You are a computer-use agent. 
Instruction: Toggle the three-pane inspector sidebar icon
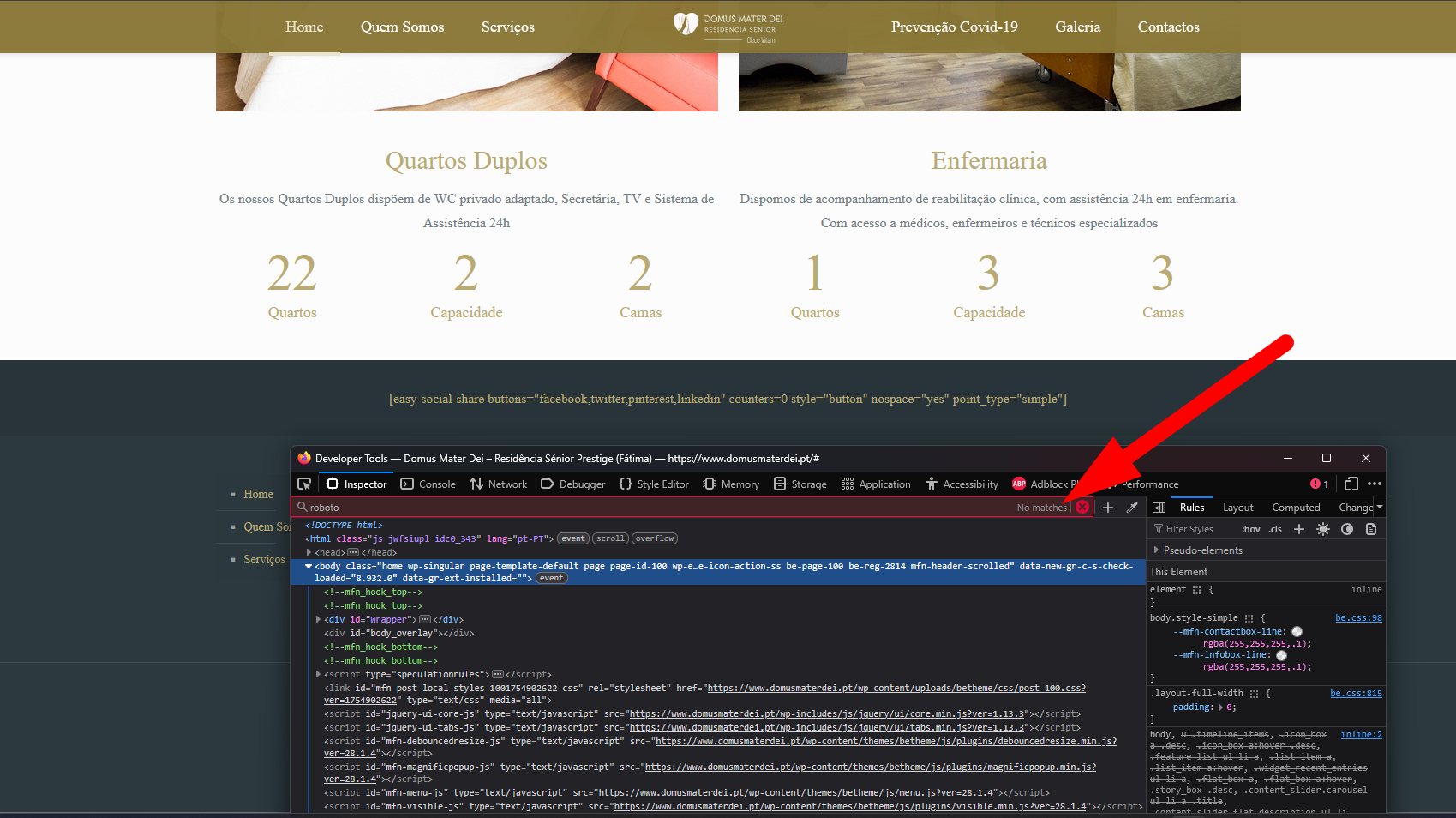(1159, 508)
